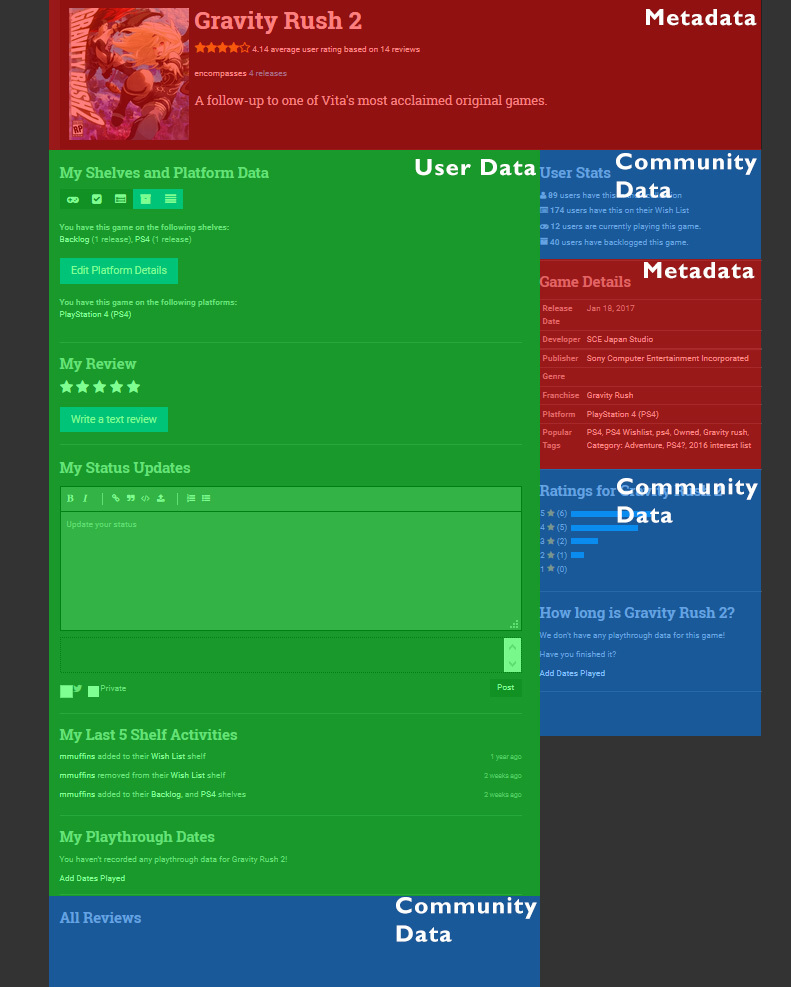This screenshot has height=987, width=791.
Task: Open the custom shelves list icon
Action: [171, 199]
